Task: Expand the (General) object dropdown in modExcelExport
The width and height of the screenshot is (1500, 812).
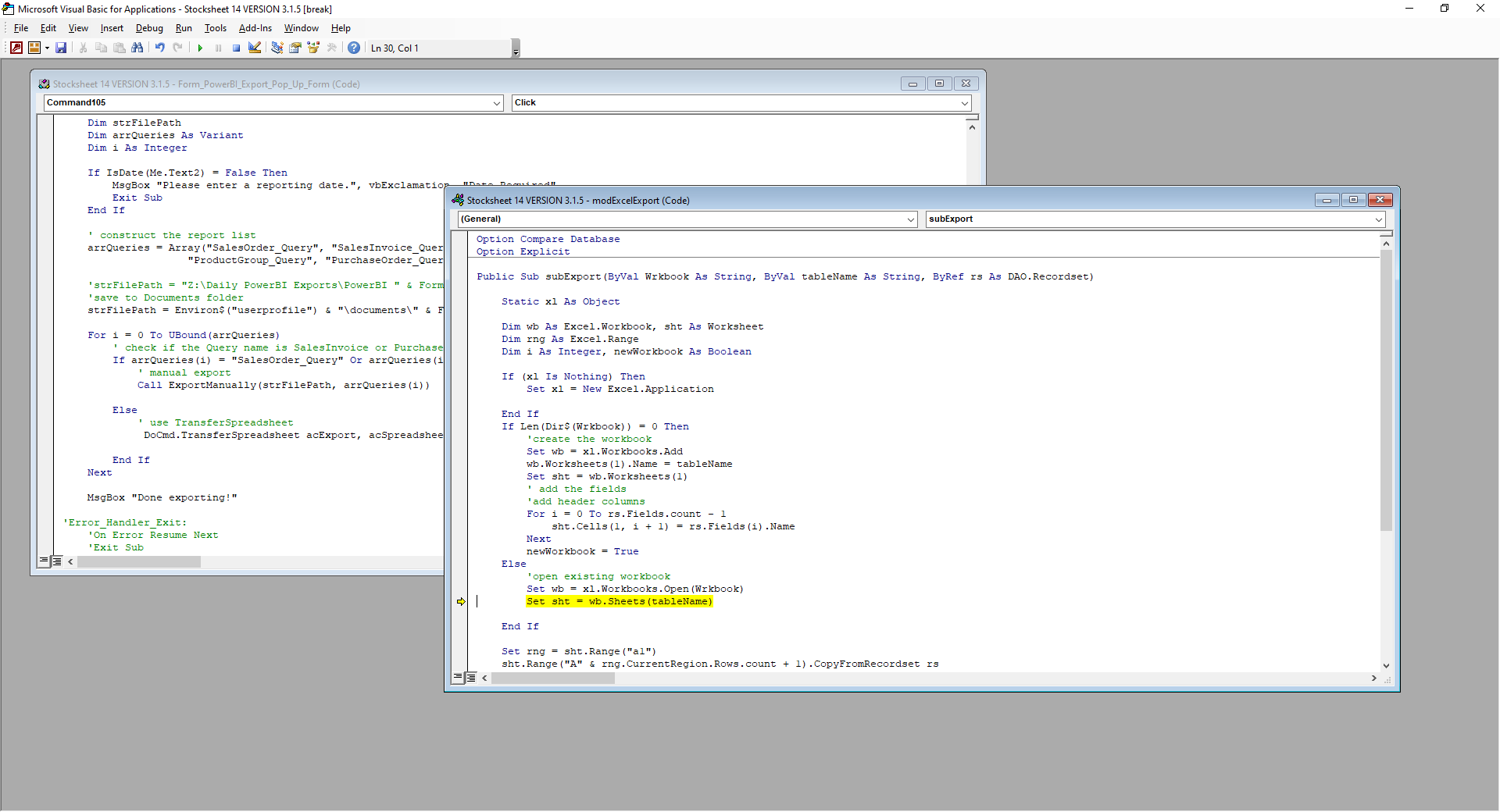Action: tap(910, 219)
